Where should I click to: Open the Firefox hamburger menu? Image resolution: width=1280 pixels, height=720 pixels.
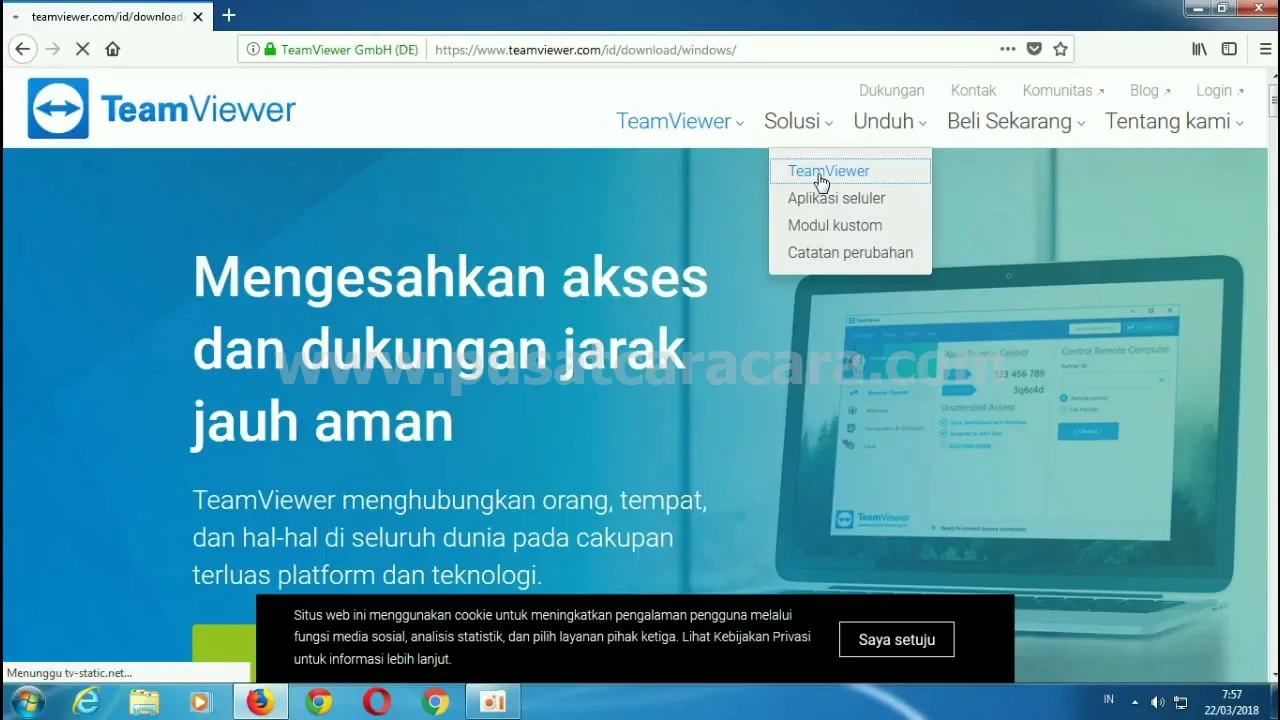[1265, 49]
